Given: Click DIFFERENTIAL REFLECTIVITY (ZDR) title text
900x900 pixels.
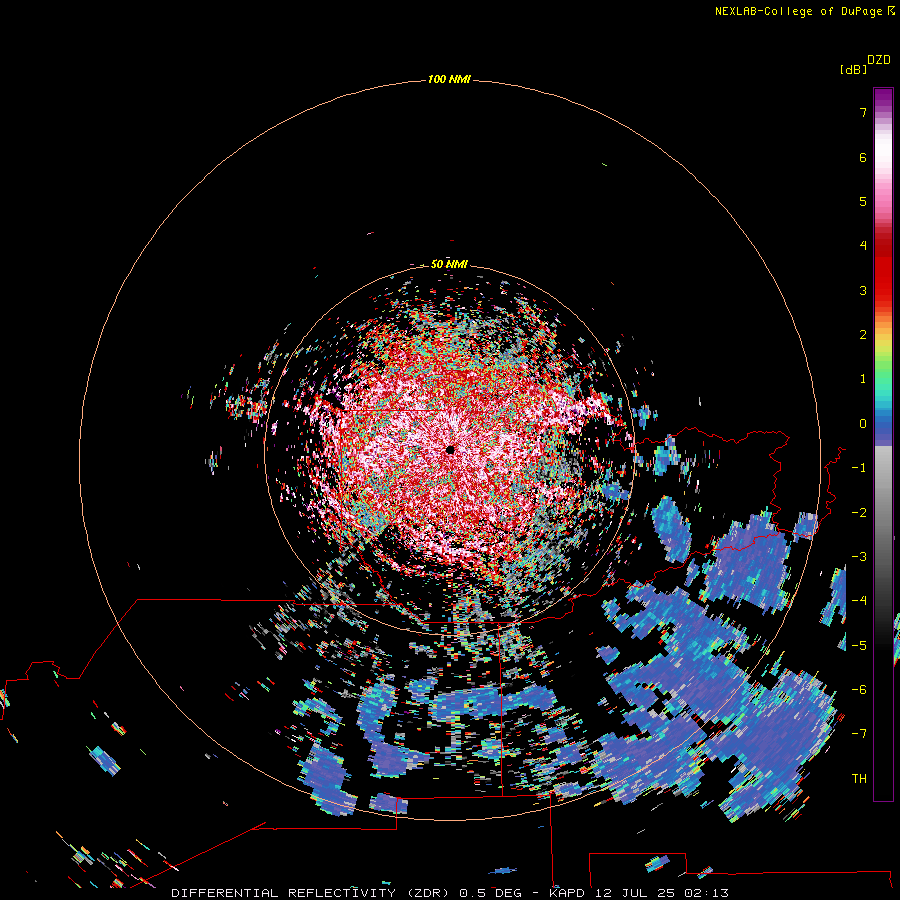Looking at the screenshot, I should click(312, 893).
